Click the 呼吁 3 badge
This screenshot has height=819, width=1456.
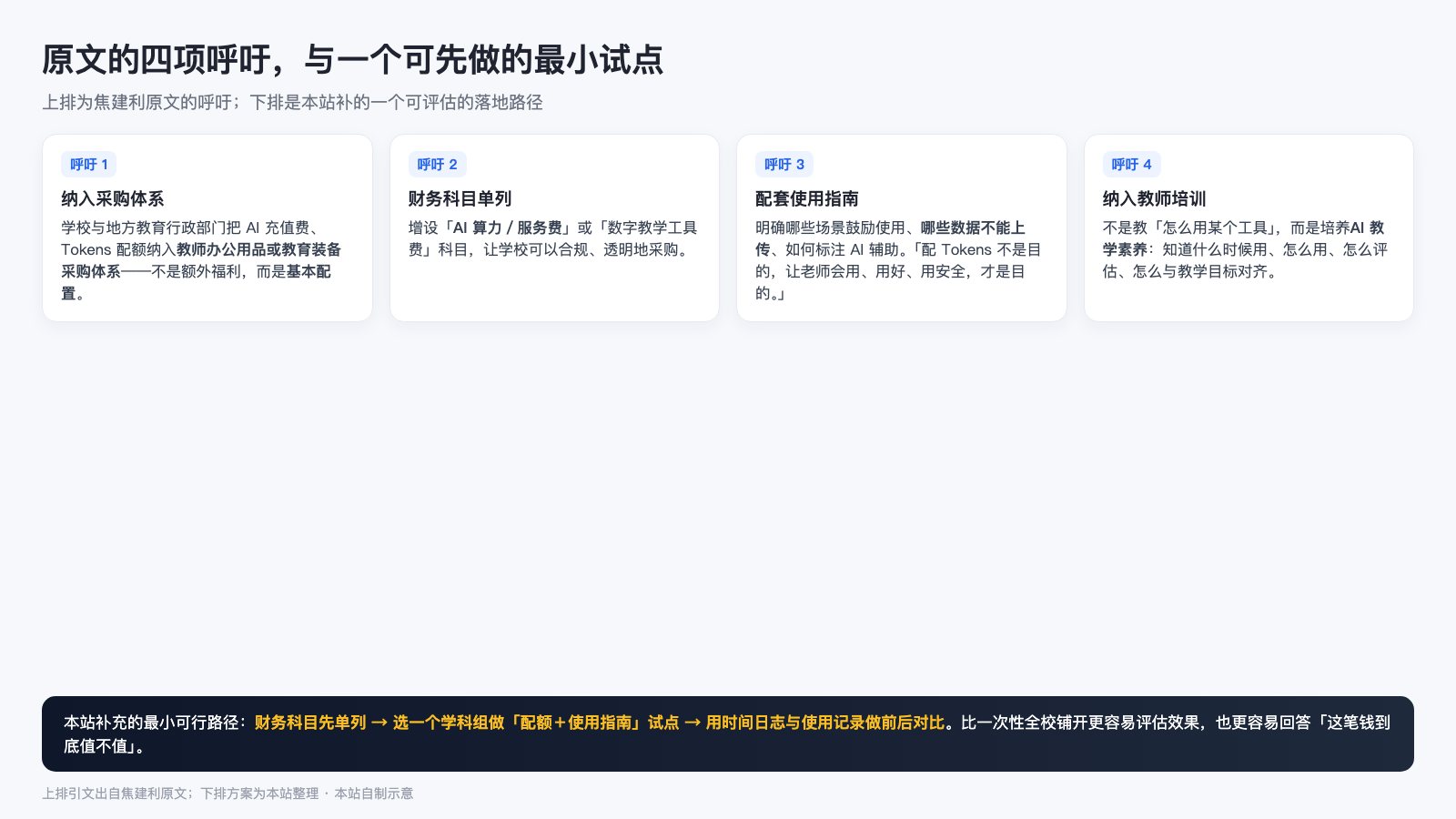point(784,165)
